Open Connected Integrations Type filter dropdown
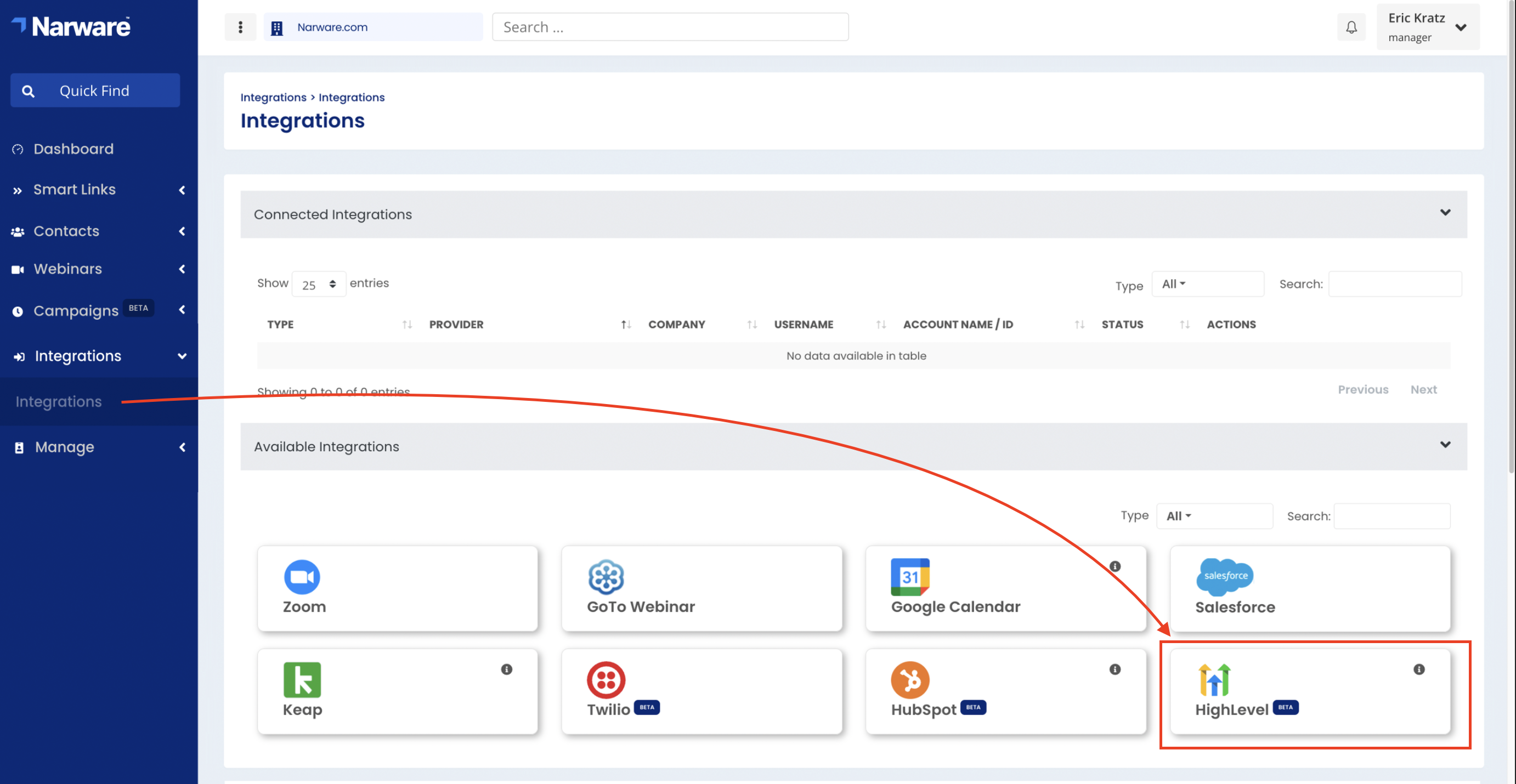This screenshot has width=1516, height=784. [x=1208, y=284]
